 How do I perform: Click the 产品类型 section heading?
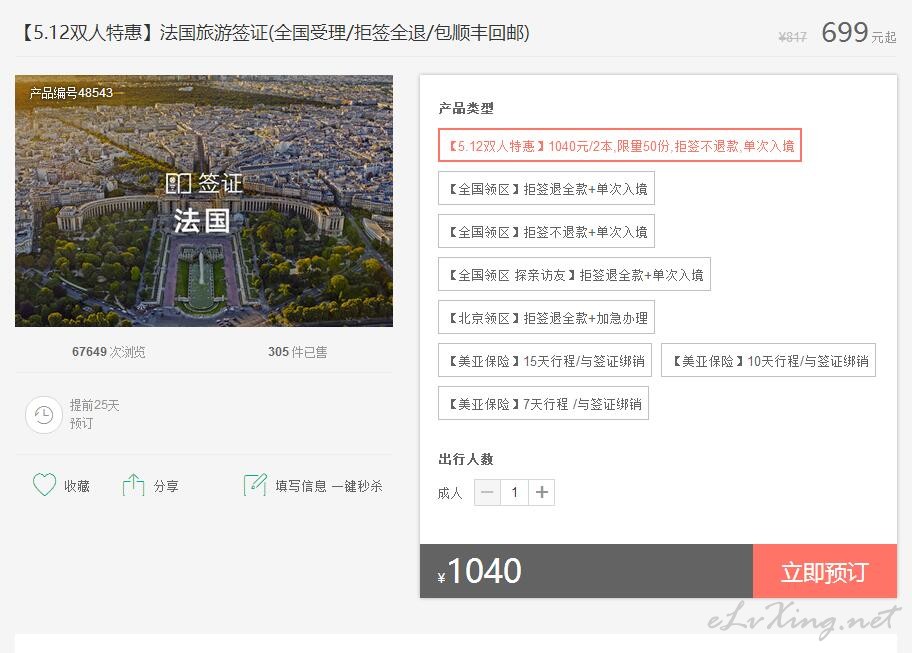(x=466, y=108)
